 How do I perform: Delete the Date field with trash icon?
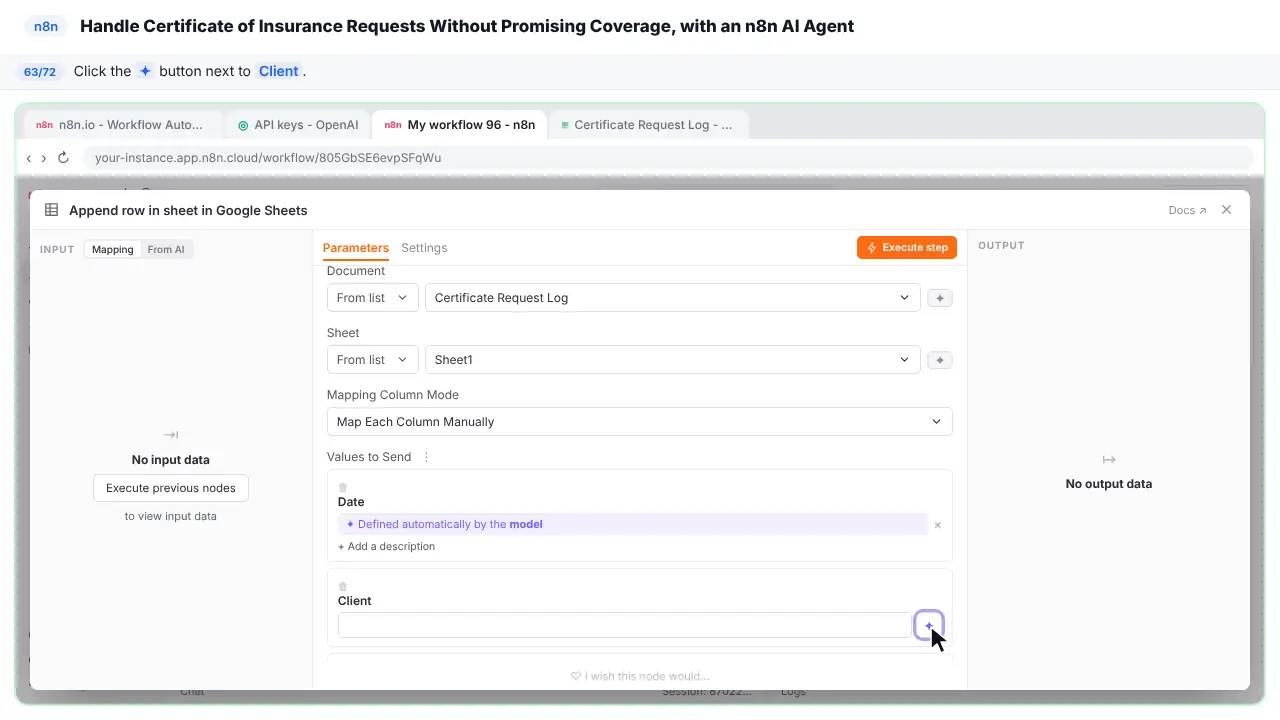tap(343, 487)
